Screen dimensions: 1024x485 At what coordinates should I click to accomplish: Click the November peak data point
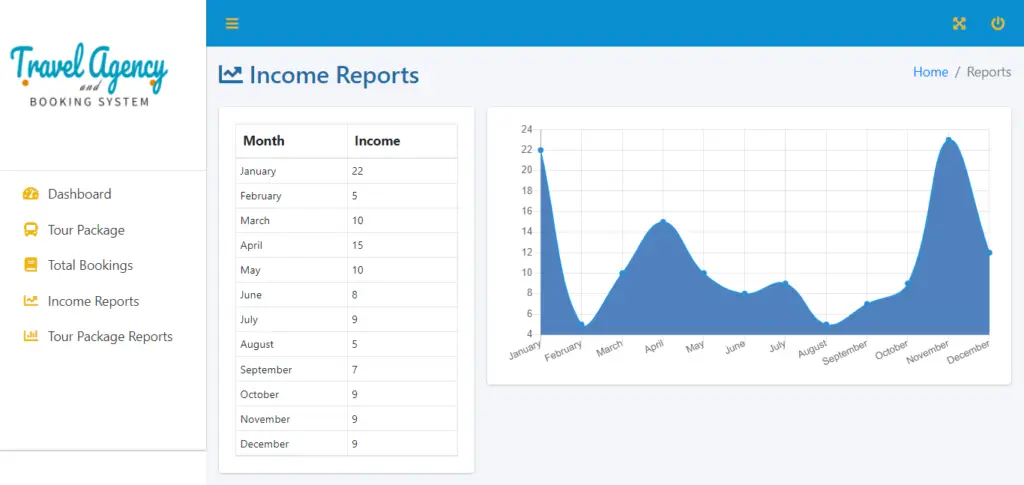tap(948, 140)
